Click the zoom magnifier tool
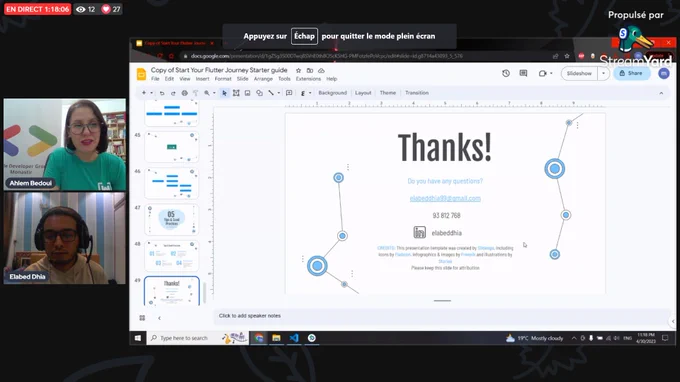 [207, 93]
